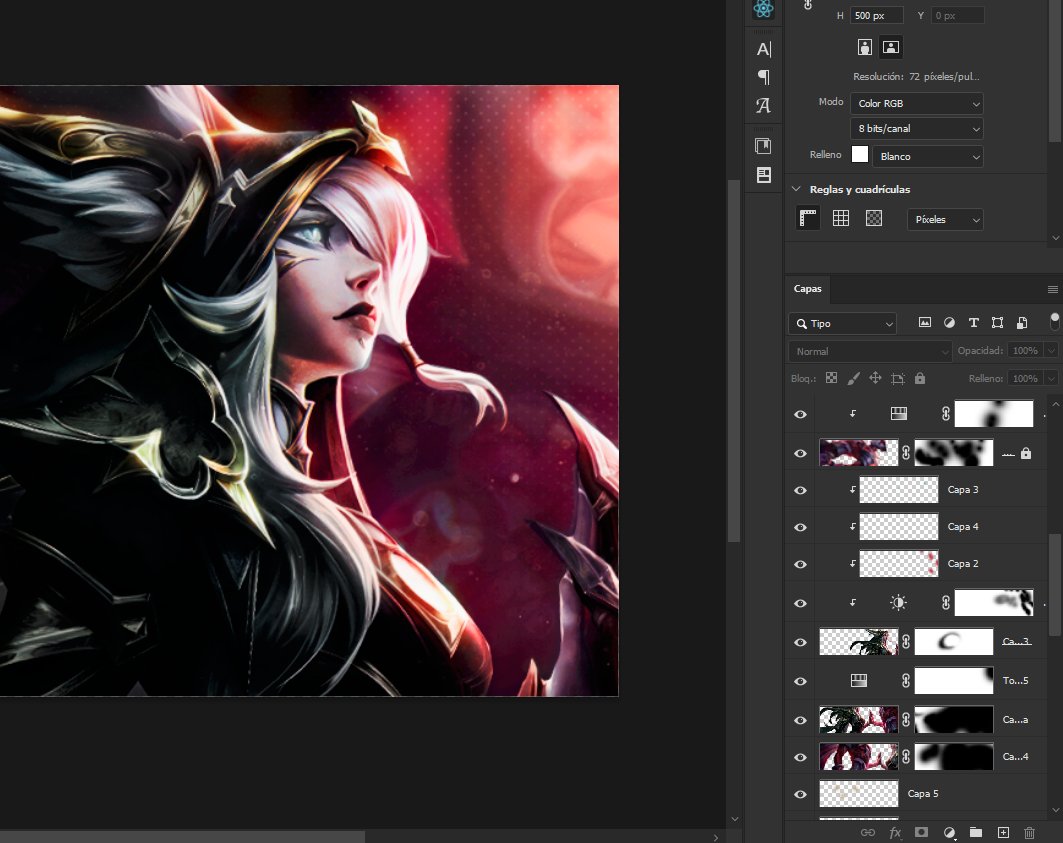This screenshot has height=843, width=1063.
Task: Lock layer position icon
Action: point(875,378)
